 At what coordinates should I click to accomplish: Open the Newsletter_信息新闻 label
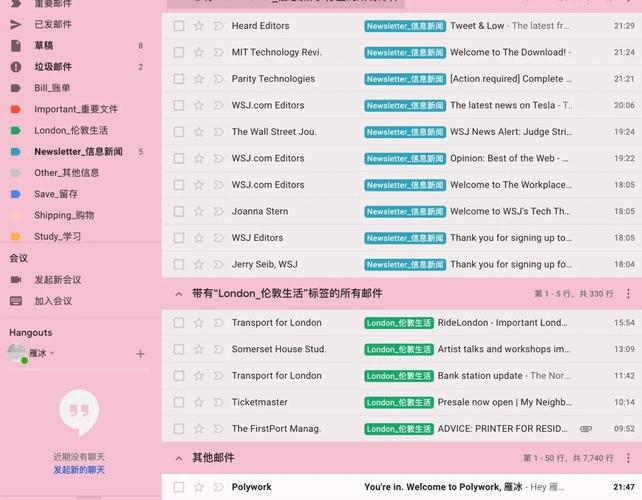(78, 152)
